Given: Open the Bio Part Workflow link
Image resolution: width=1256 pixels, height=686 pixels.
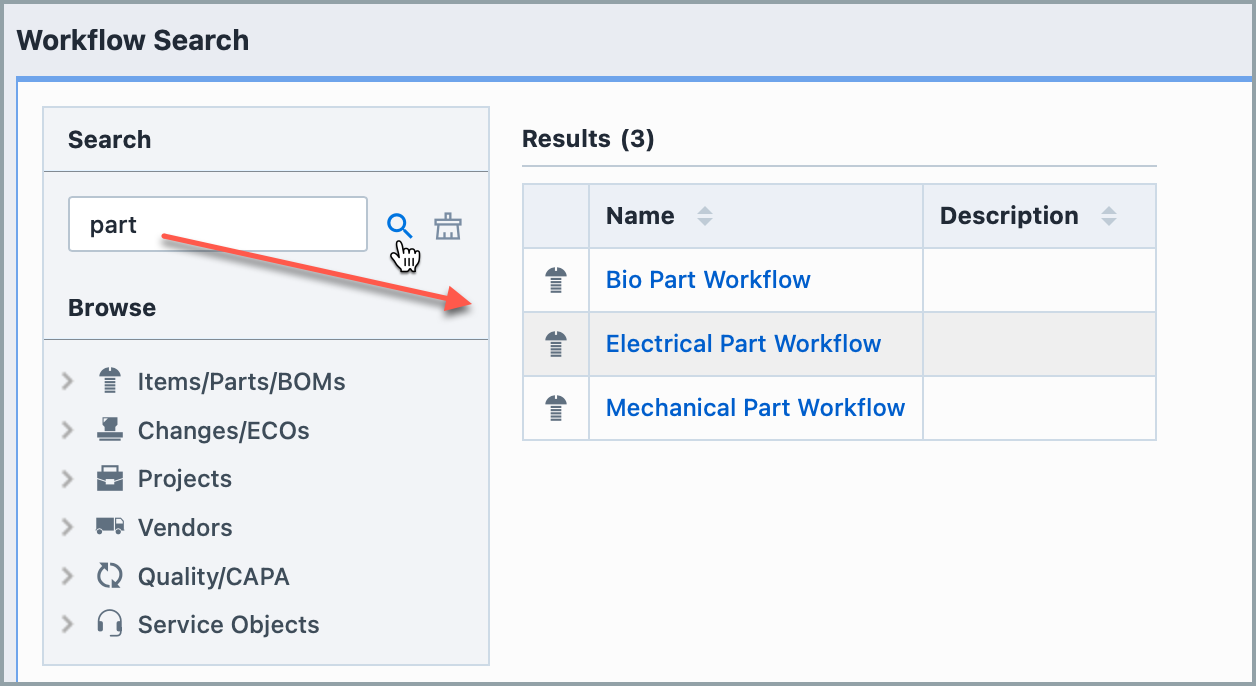Looking at the screenshot, I should tap(707, 279).
